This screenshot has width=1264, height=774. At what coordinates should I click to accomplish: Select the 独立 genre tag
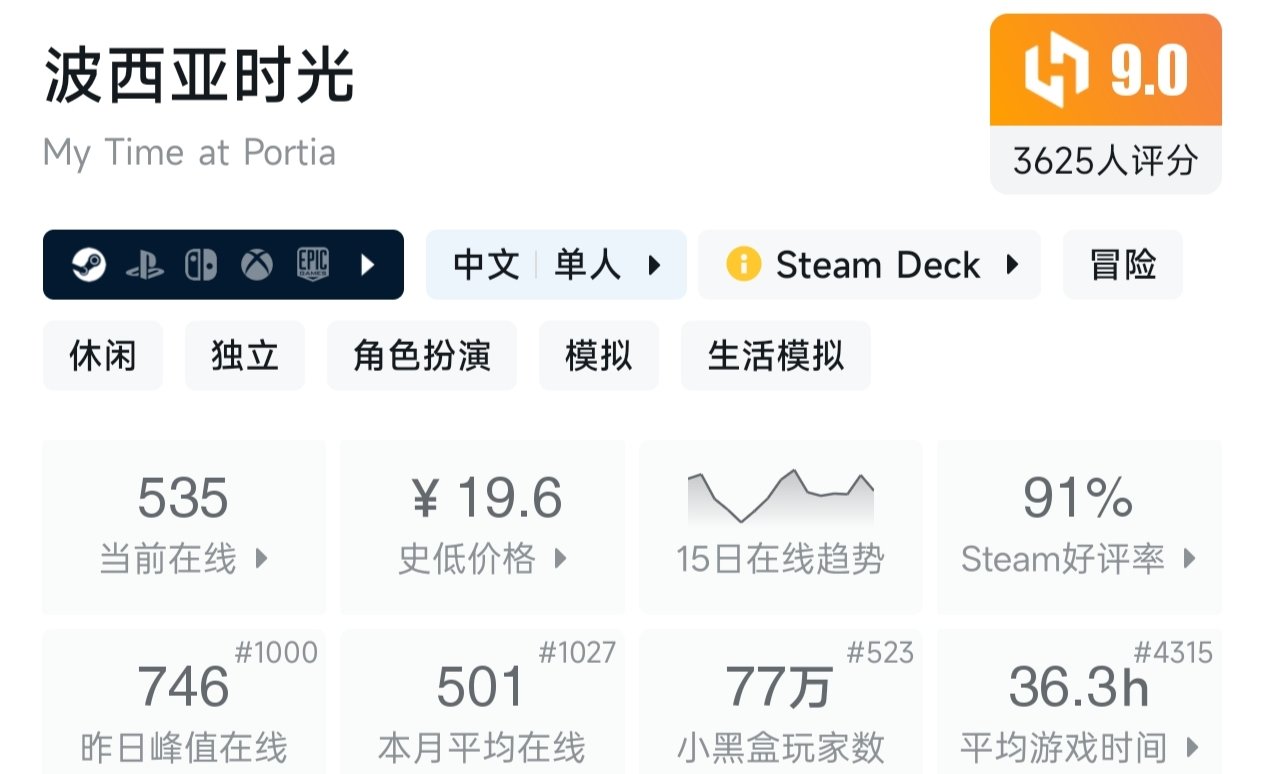coord(244,355)
